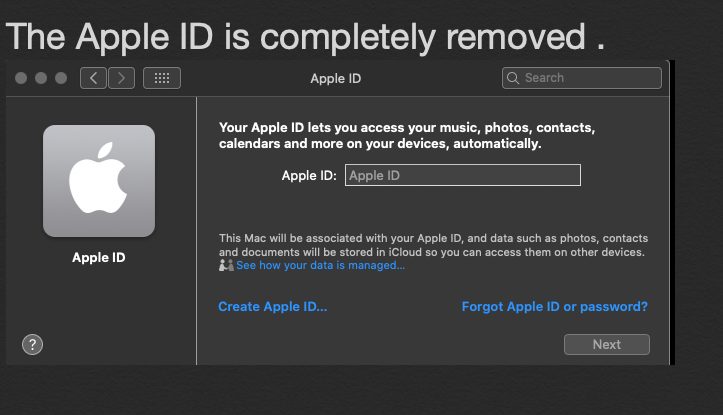Click the 'Apple ID is completely removed' heading
Viewport: 723px width, 415px height.
tap(305, 37)
